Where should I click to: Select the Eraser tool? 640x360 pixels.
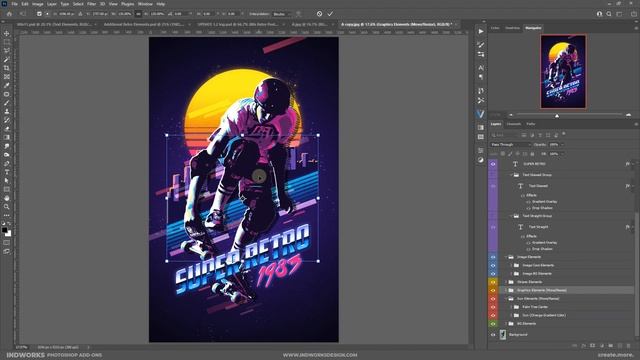tap(7, 129)
